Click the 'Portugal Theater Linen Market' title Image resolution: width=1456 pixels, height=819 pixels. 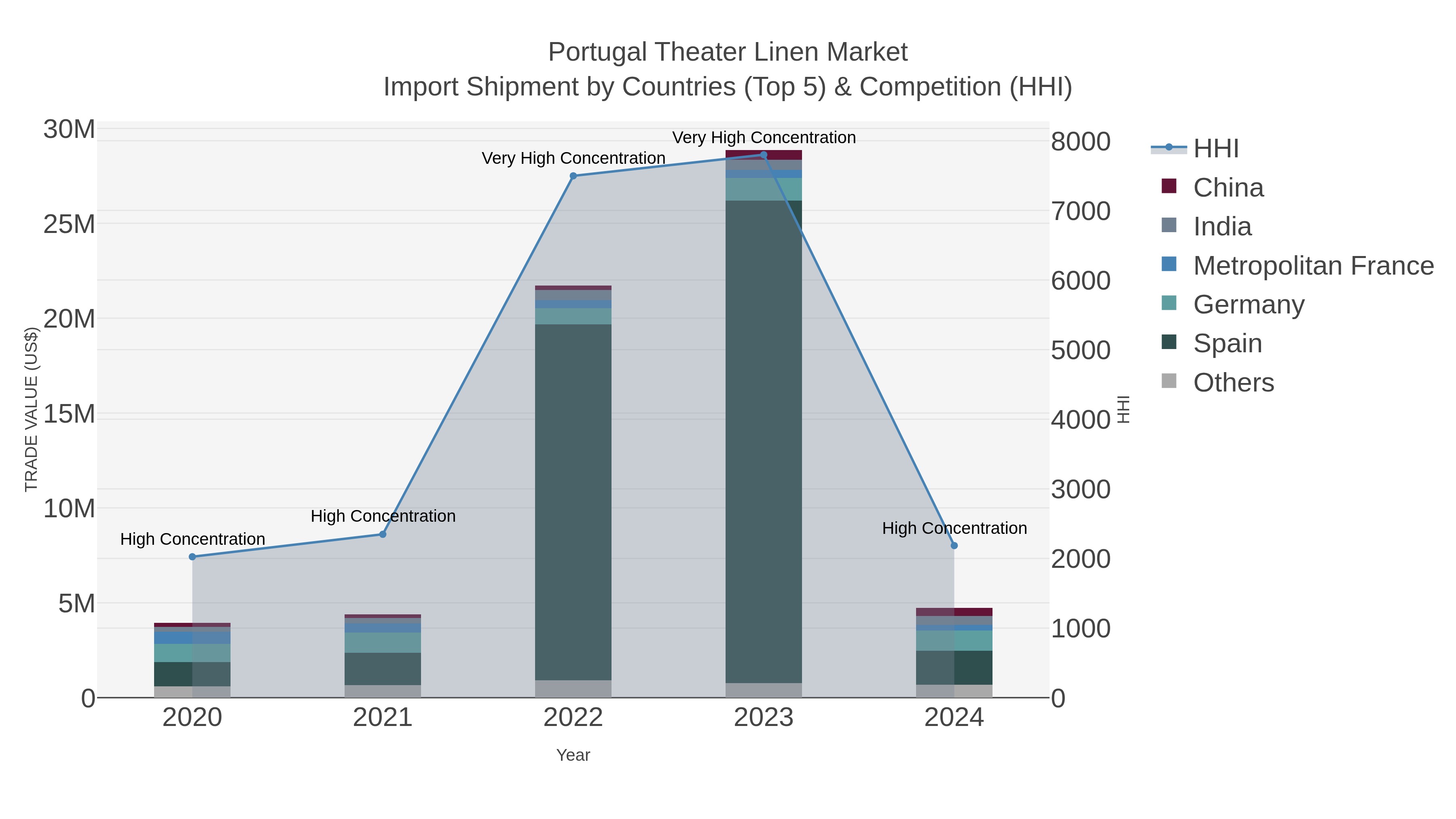point(728,52)
